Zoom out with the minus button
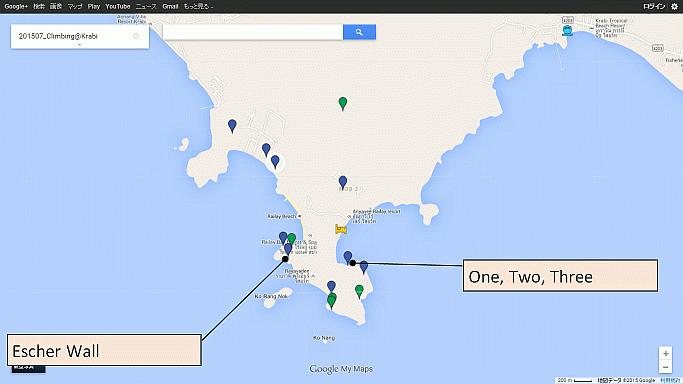683x384 pixels. click(665, 367)
